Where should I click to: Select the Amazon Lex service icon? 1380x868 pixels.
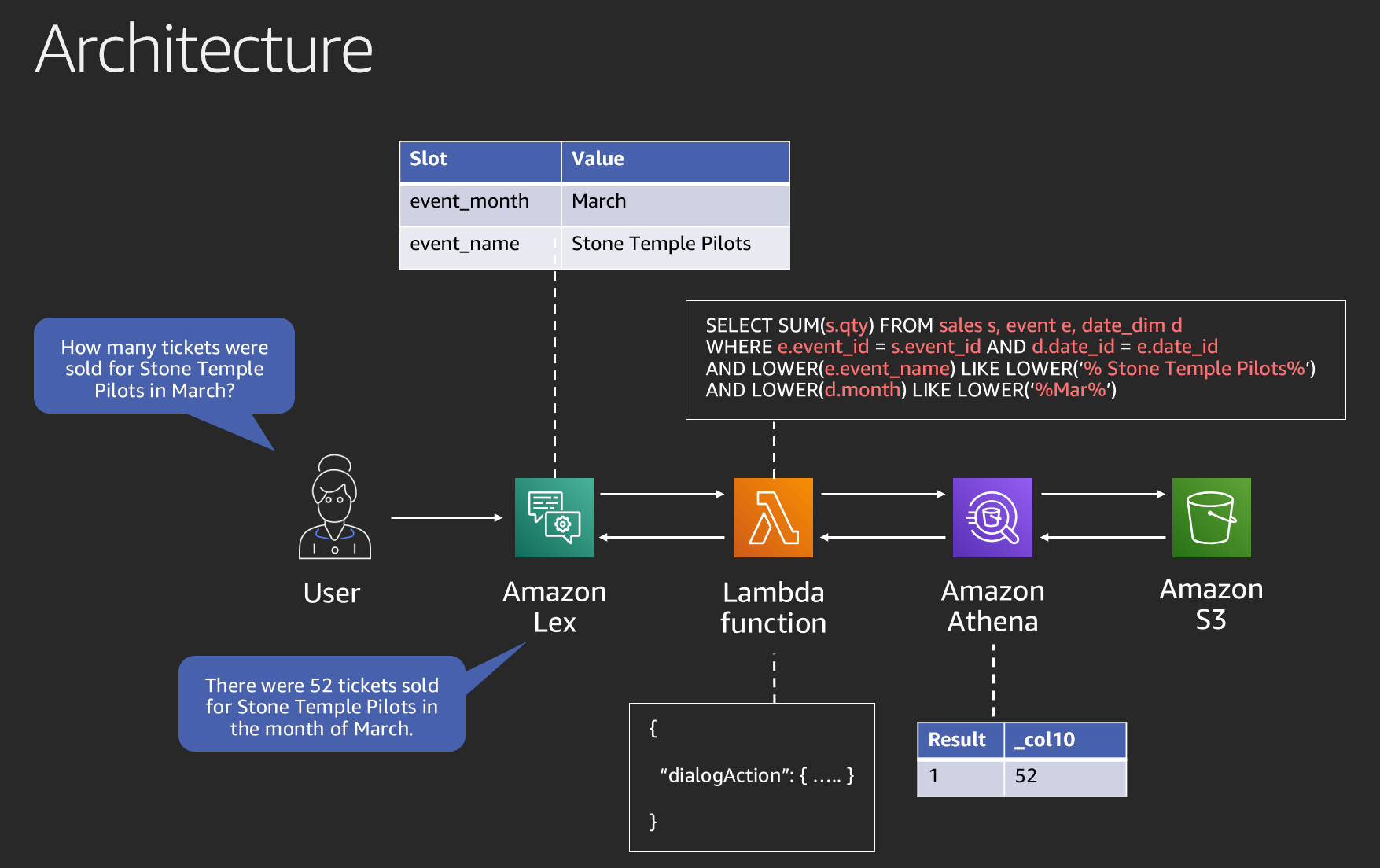(x=554, y=517)
